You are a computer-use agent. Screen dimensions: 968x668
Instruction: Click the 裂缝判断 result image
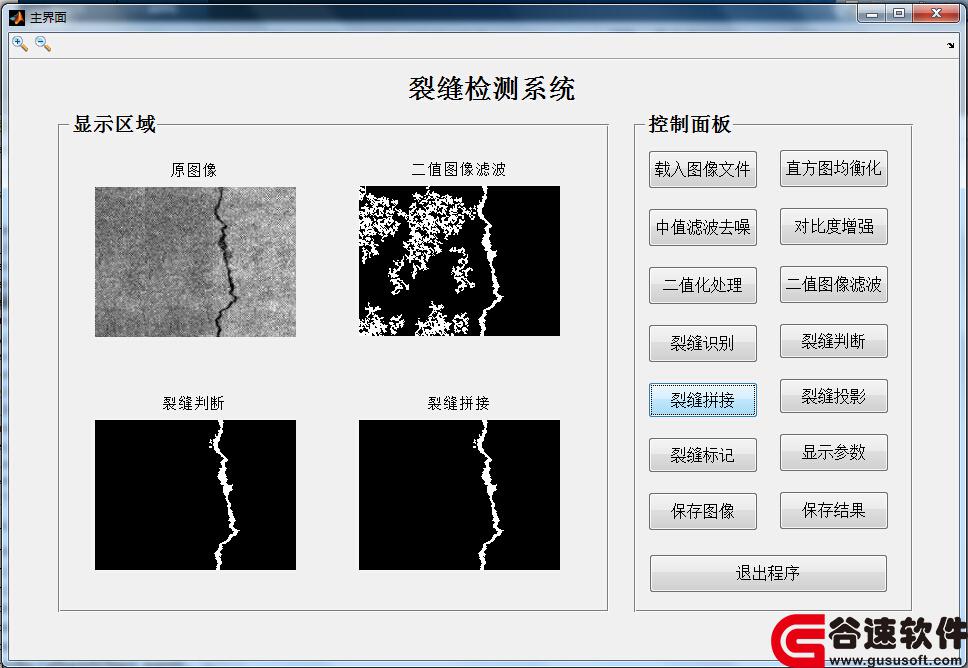[x=195, y=495]
